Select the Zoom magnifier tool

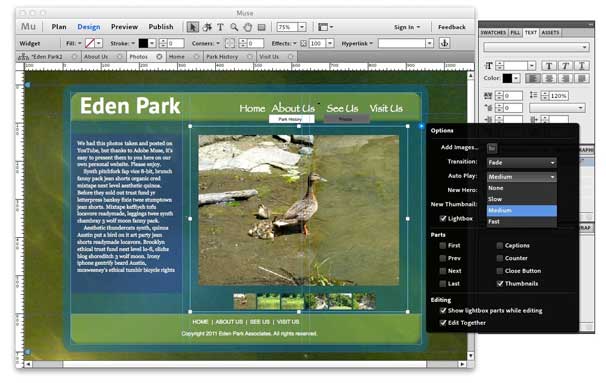point(234,27)
